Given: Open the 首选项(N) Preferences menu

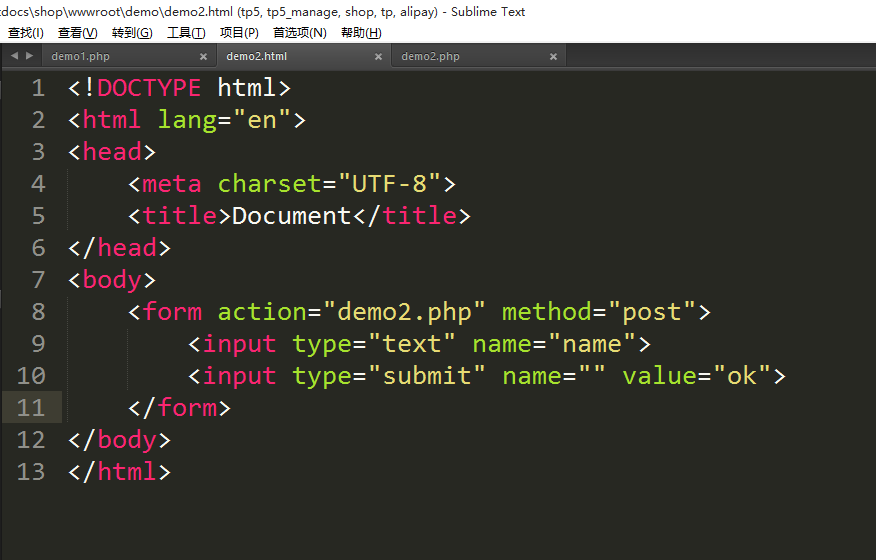Looking at the screenshot, I should (x=299, y=33).
